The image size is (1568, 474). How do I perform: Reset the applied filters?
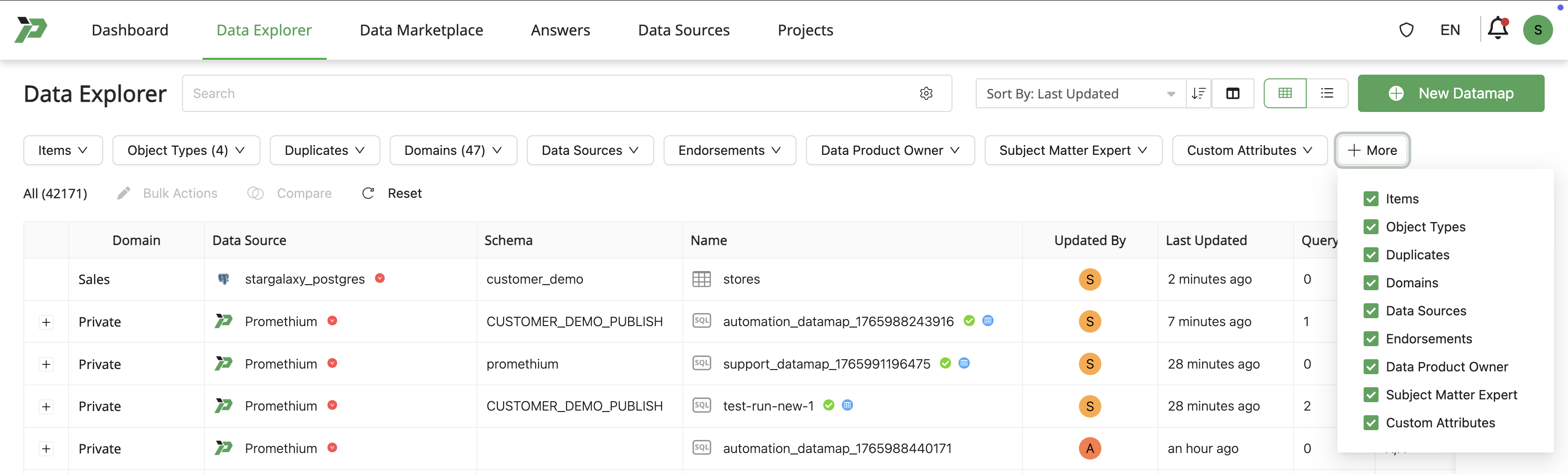point(392,194)
